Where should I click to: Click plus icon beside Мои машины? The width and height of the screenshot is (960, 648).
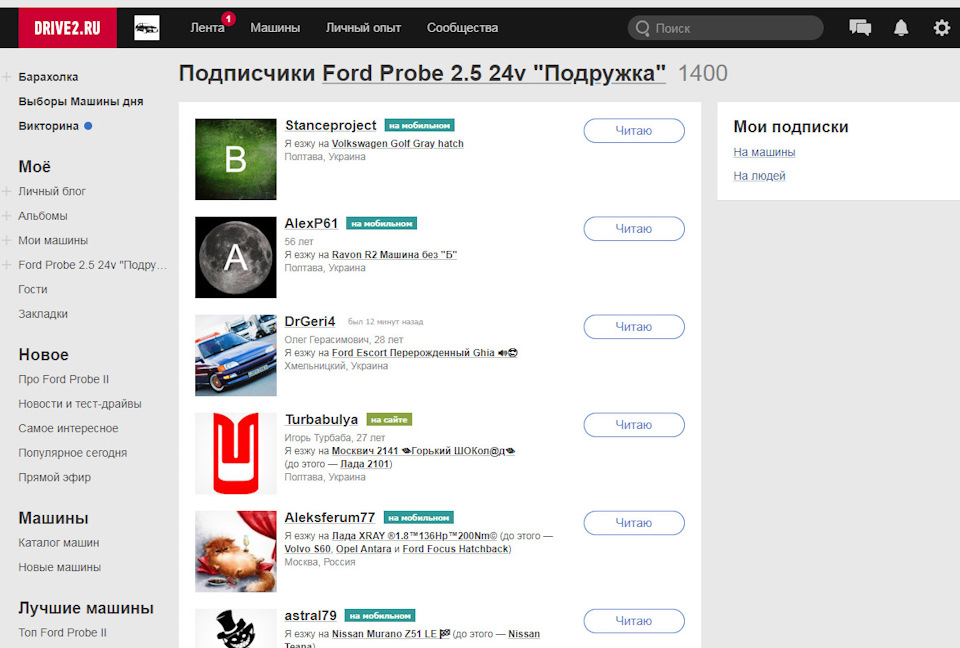click(7, 240)
